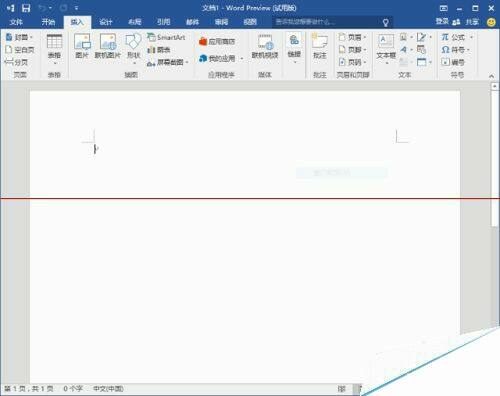
Task: Open the Text Box (文本框) dropdown
Action: (x=386, y=48)
